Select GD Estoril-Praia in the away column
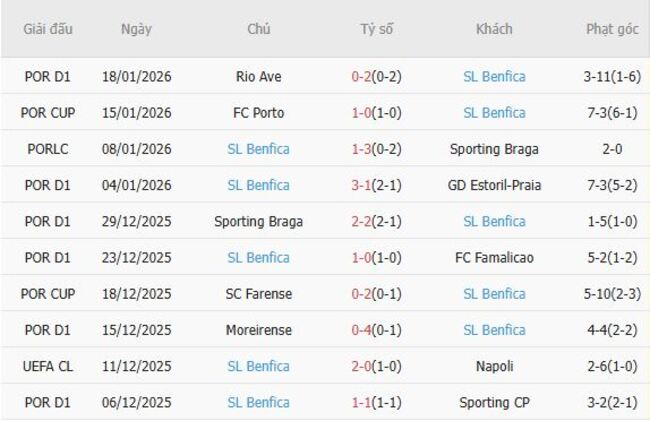Screen dimensions: 650x421 click(x=494, y=185)
